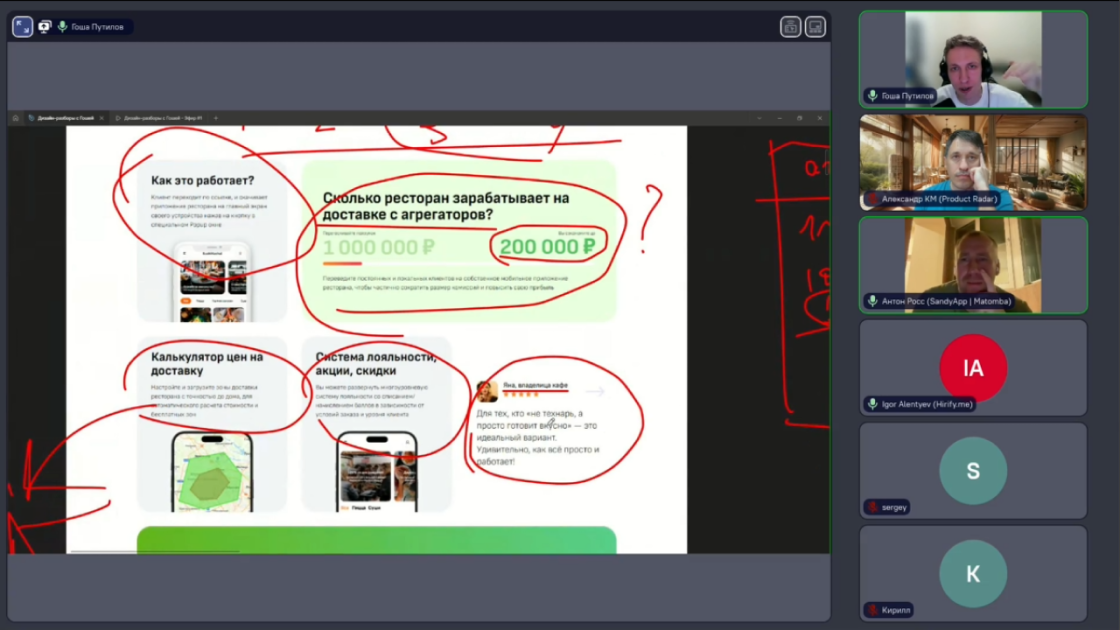Close the first Дизайн-разборы tab
The width and height of the screenshot is (1120, 630).
101,118
